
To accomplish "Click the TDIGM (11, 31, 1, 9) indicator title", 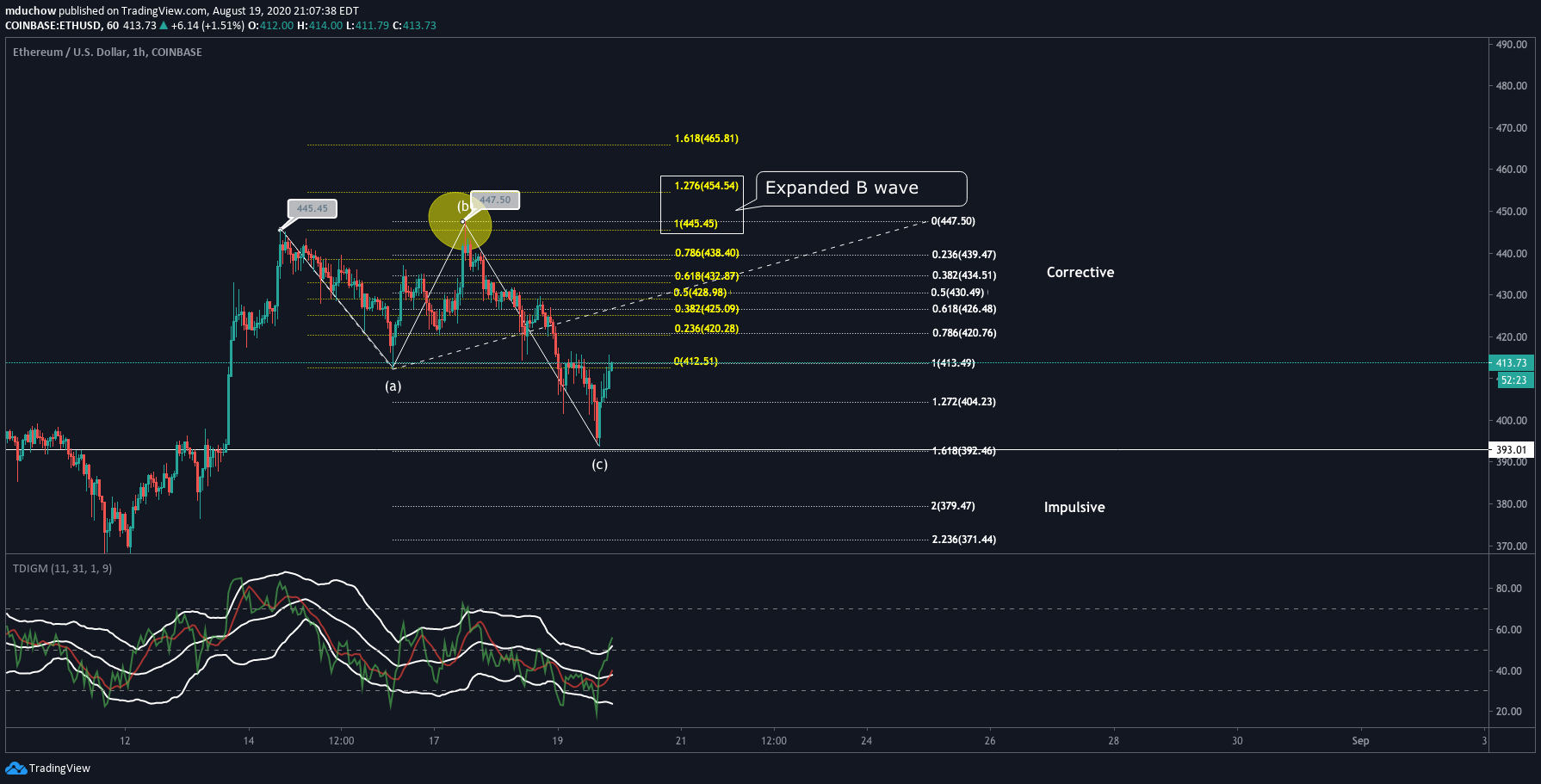I will [x=62, y=569].
